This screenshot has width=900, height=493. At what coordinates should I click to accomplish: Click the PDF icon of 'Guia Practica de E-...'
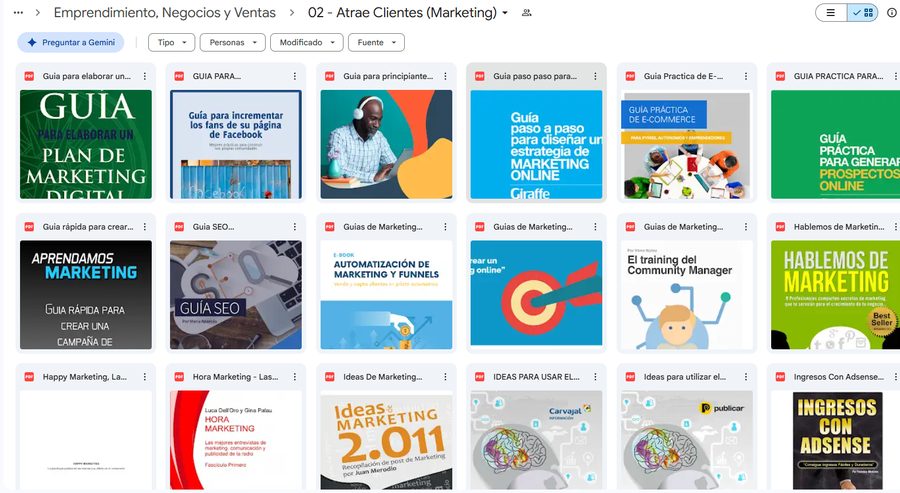coord(630,76)
